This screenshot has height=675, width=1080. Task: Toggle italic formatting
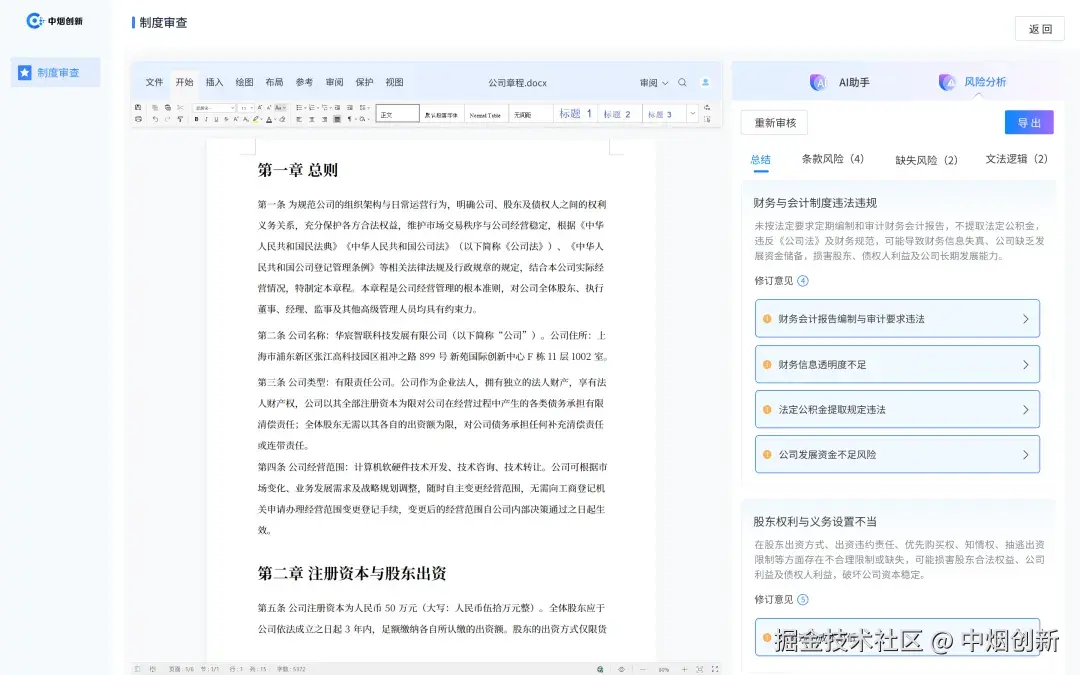(x=206, y=117)
